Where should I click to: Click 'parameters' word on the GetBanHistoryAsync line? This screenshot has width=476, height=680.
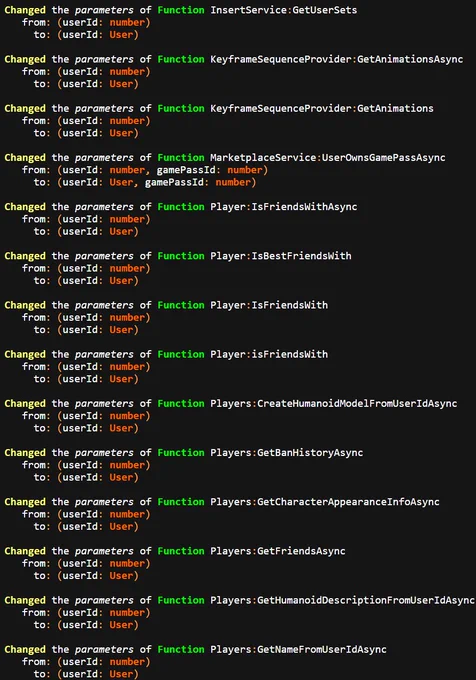104,453
